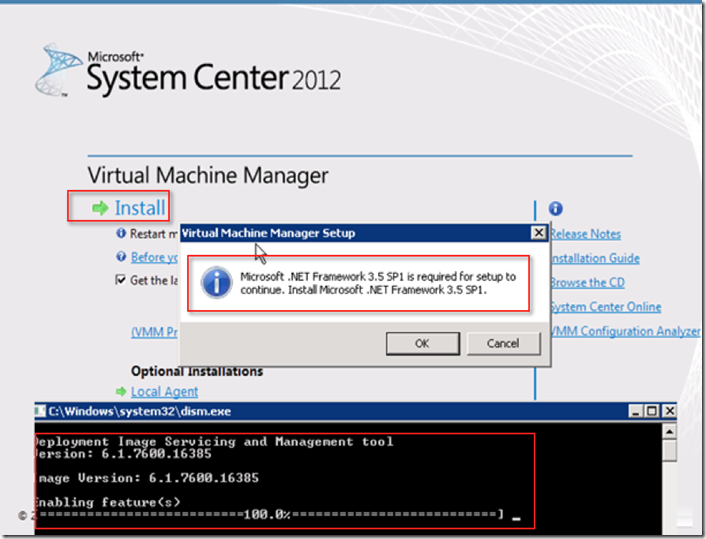Open the VMM Configuration Analyzer link
Viewport: 706px width, 539px height.
tap(626, 331)
